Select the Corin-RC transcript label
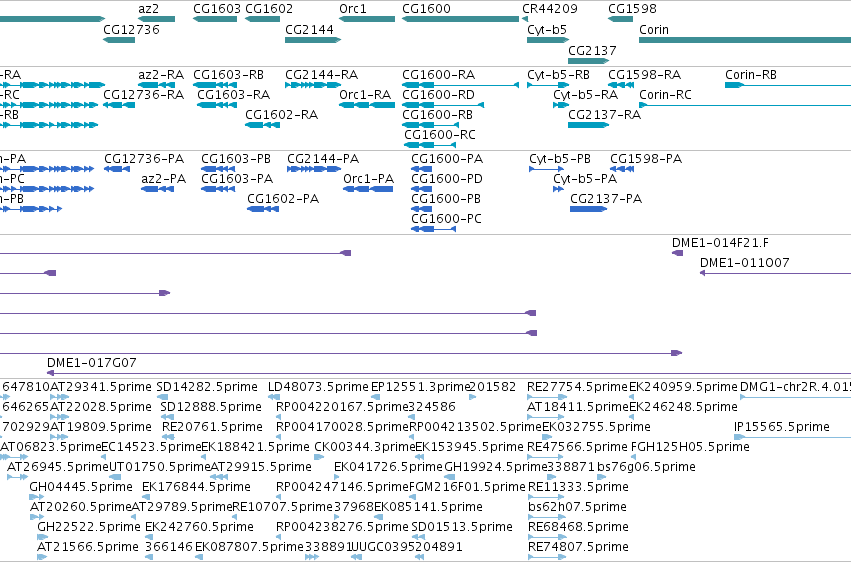851x562 pixels. tap(665, 95)
